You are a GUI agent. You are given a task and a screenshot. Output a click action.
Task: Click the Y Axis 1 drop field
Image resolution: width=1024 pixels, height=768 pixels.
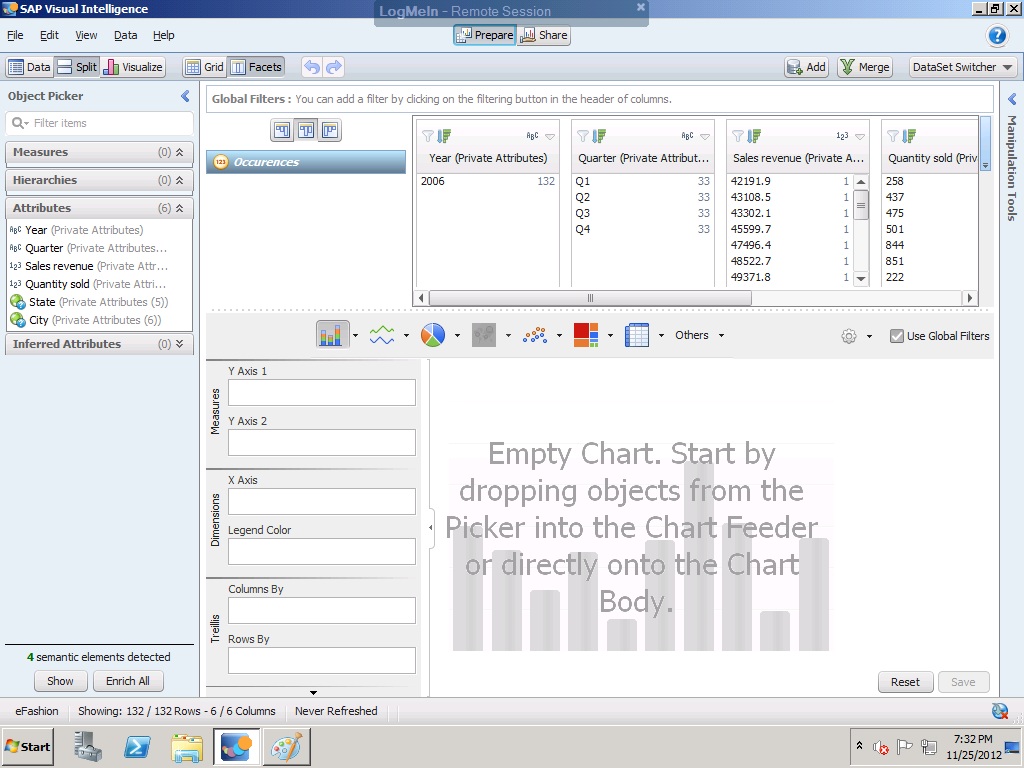point(321,392)
